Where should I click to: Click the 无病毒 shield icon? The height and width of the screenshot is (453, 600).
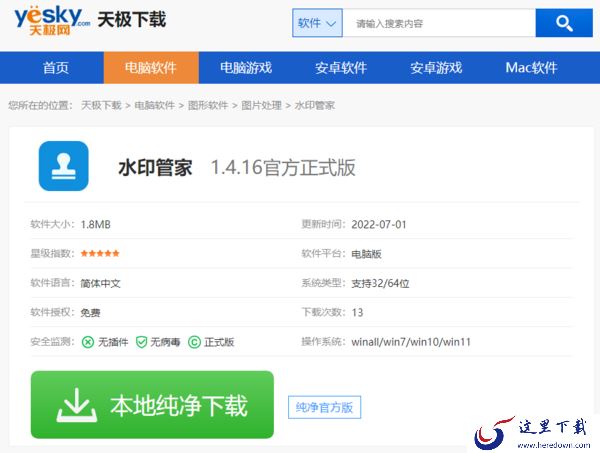pos(142,342)
